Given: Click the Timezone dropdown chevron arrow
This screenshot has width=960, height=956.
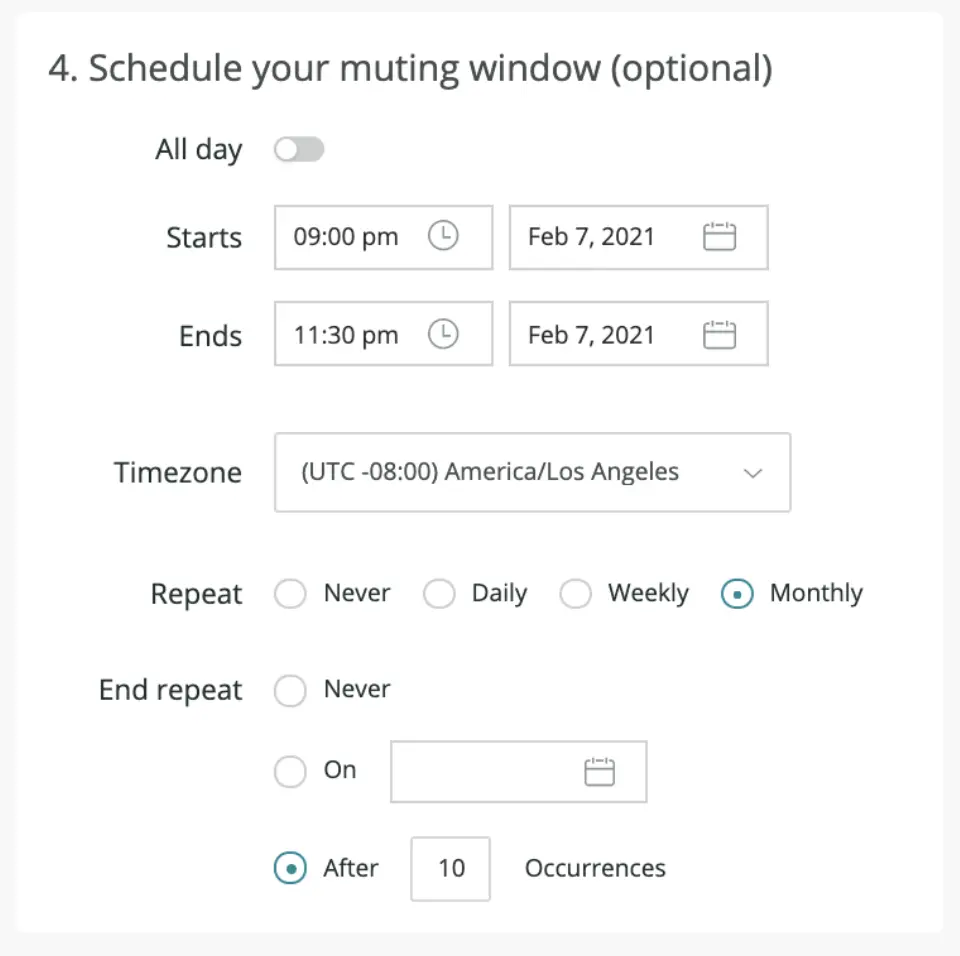Looking at the screenshot, I should (753, 473).
